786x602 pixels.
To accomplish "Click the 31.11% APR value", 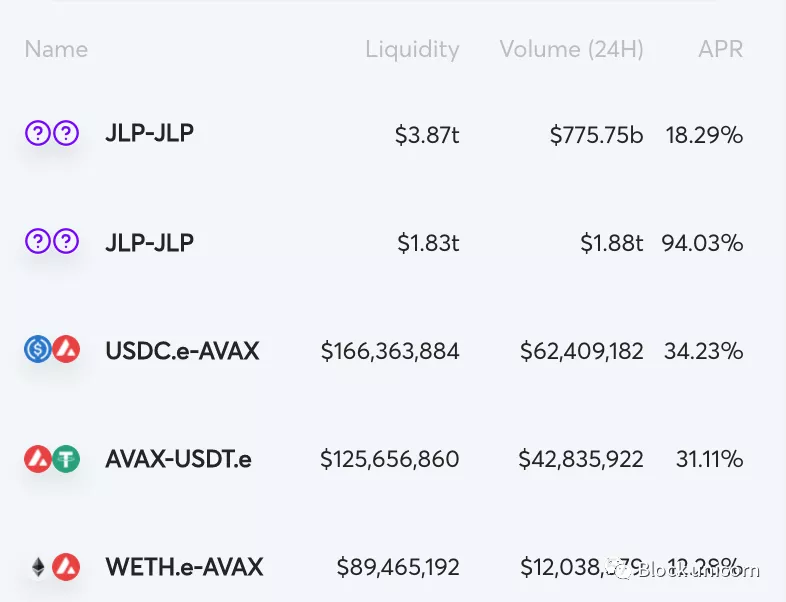I will 709,459.
